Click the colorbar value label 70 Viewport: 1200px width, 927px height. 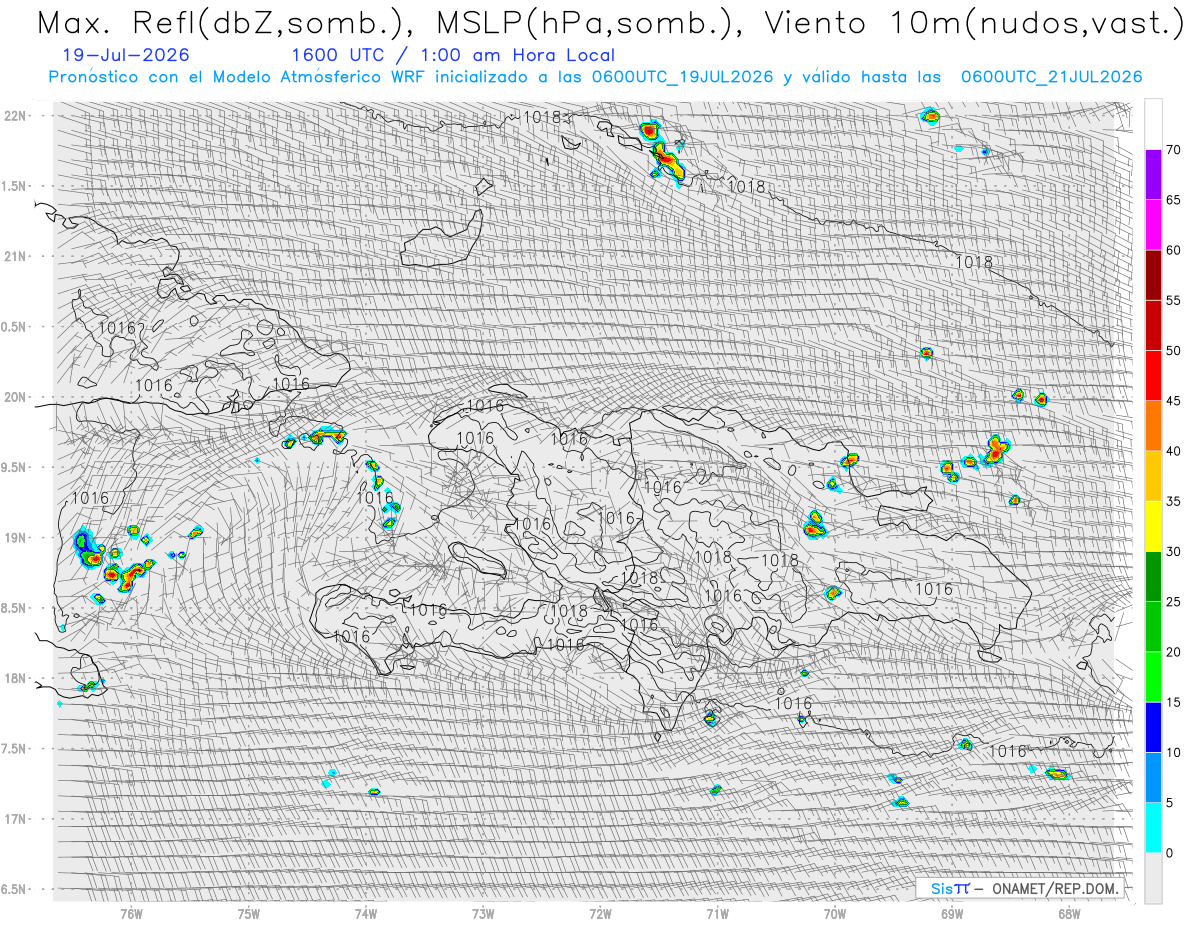click(x=1173, y=150)
